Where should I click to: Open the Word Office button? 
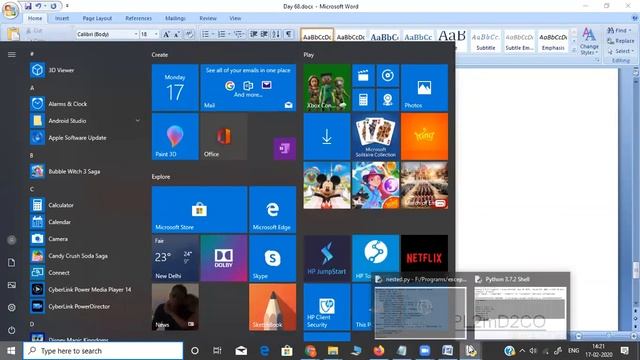click(x=11, y=10)
